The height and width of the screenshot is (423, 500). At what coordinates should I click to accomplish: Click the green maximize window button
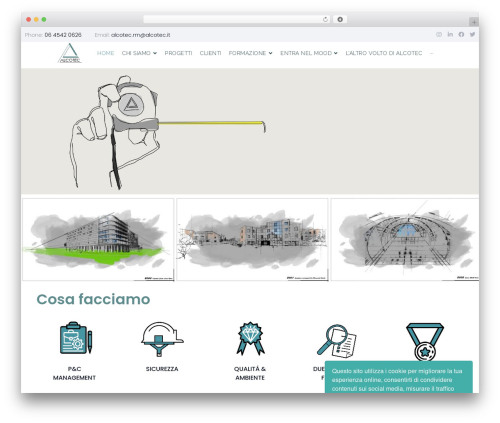click(44, 19)
